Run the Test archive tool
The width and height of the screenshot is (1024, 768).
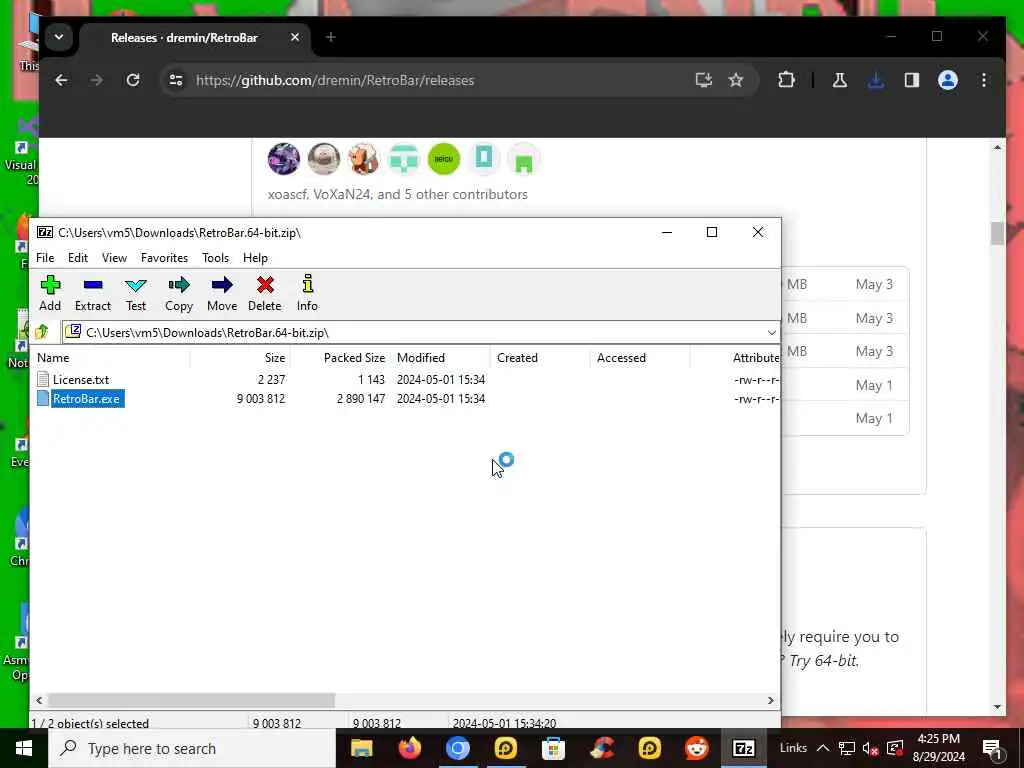pyautogui.click(x=136, y=293)
